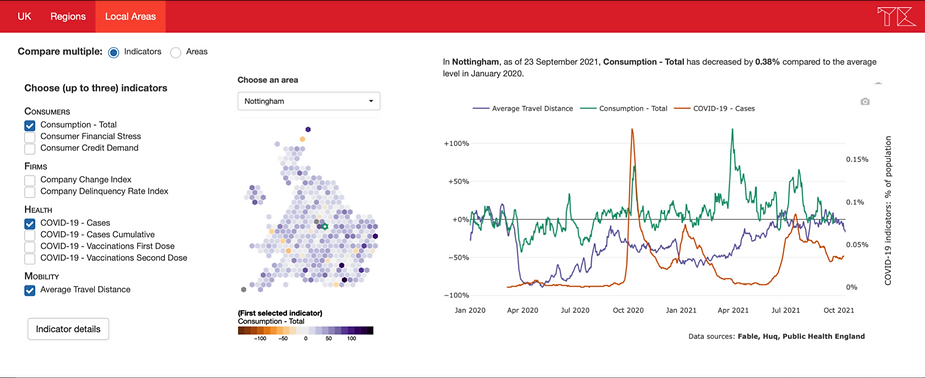Click the Consumption - Total color scale bar
The image size is (925, 378).
(x=306, y=331)
